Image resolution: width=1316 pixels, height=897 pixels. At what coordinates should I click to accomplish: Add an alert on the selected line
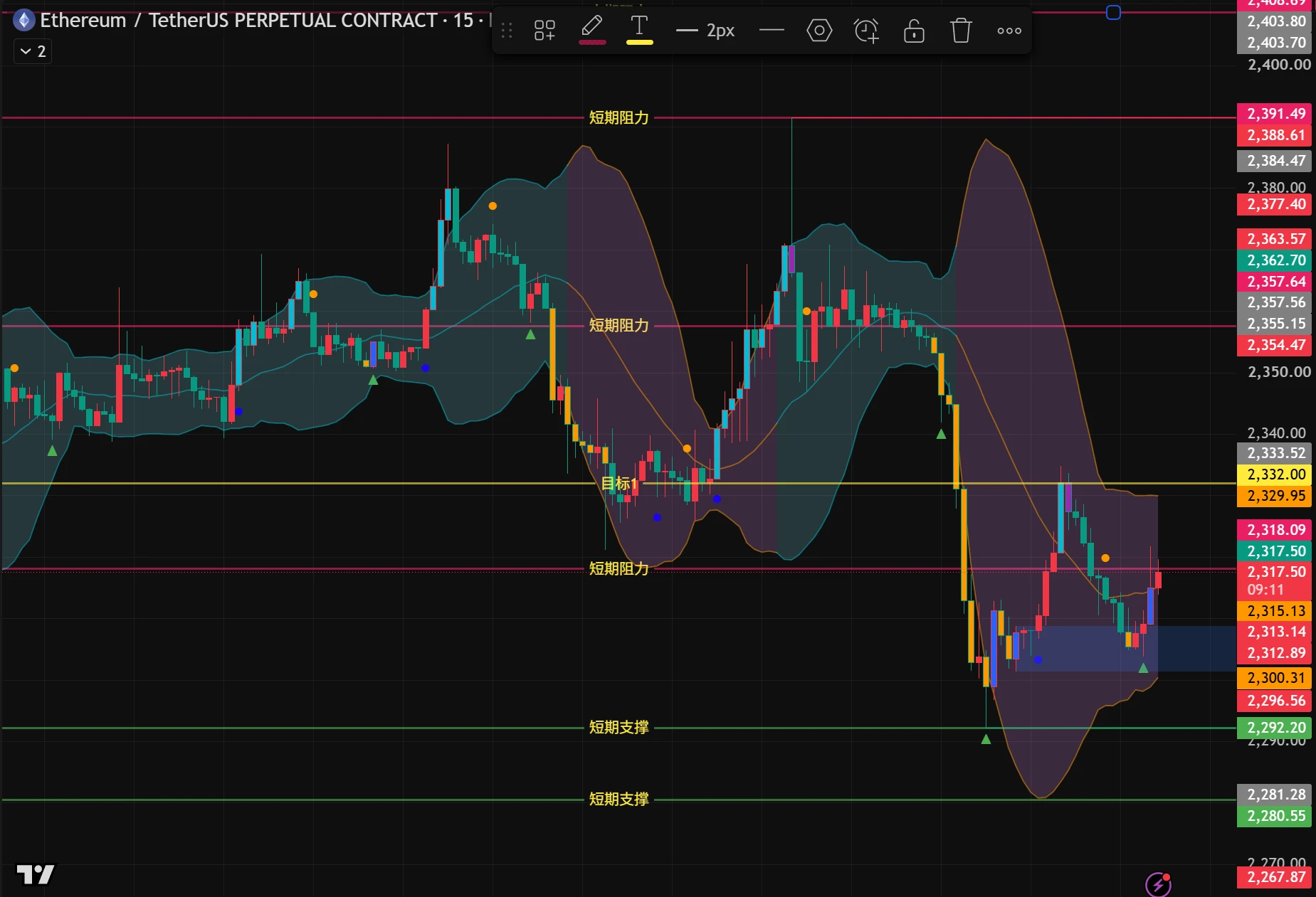[866, 31]
